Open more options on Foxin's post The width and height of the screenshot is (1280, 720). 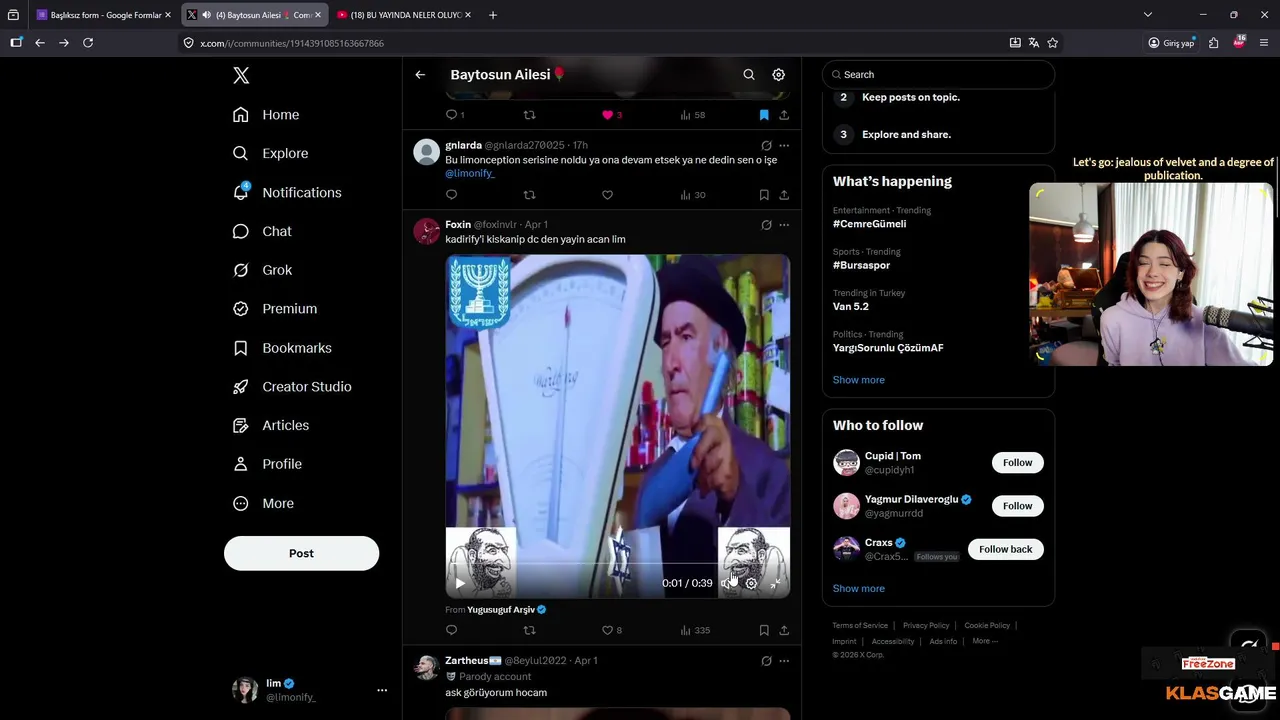[x=784, y=225]
